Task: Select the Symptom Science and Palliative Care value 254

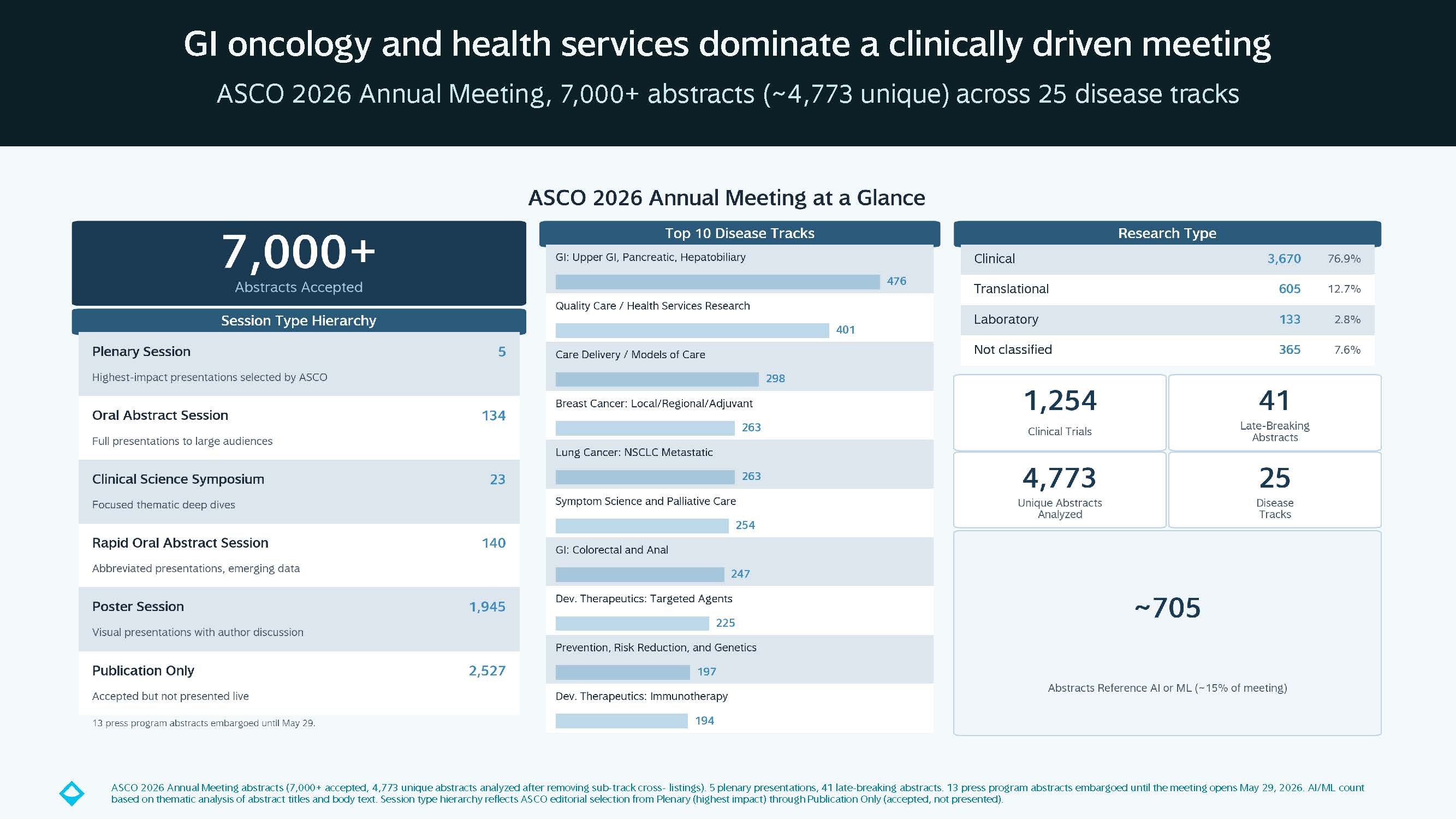Action: (745, 525)
